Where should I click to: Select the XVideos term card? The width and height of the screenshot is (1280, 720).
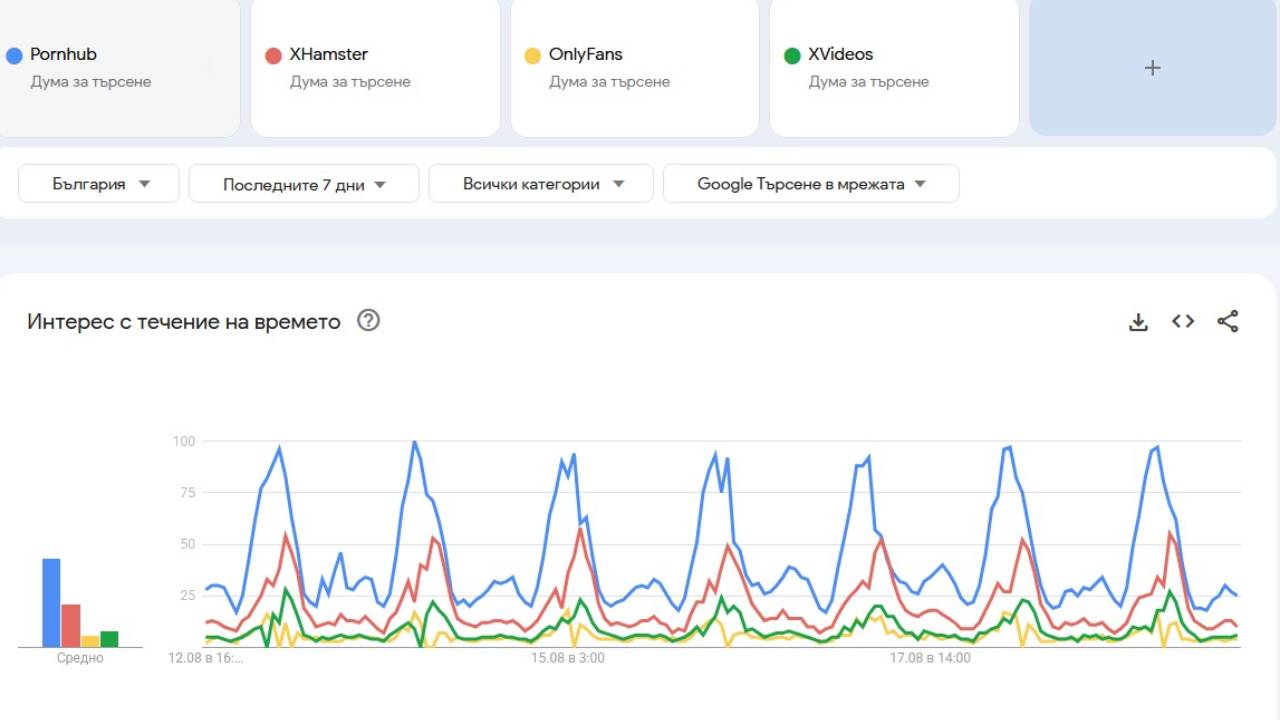(893, 68)
